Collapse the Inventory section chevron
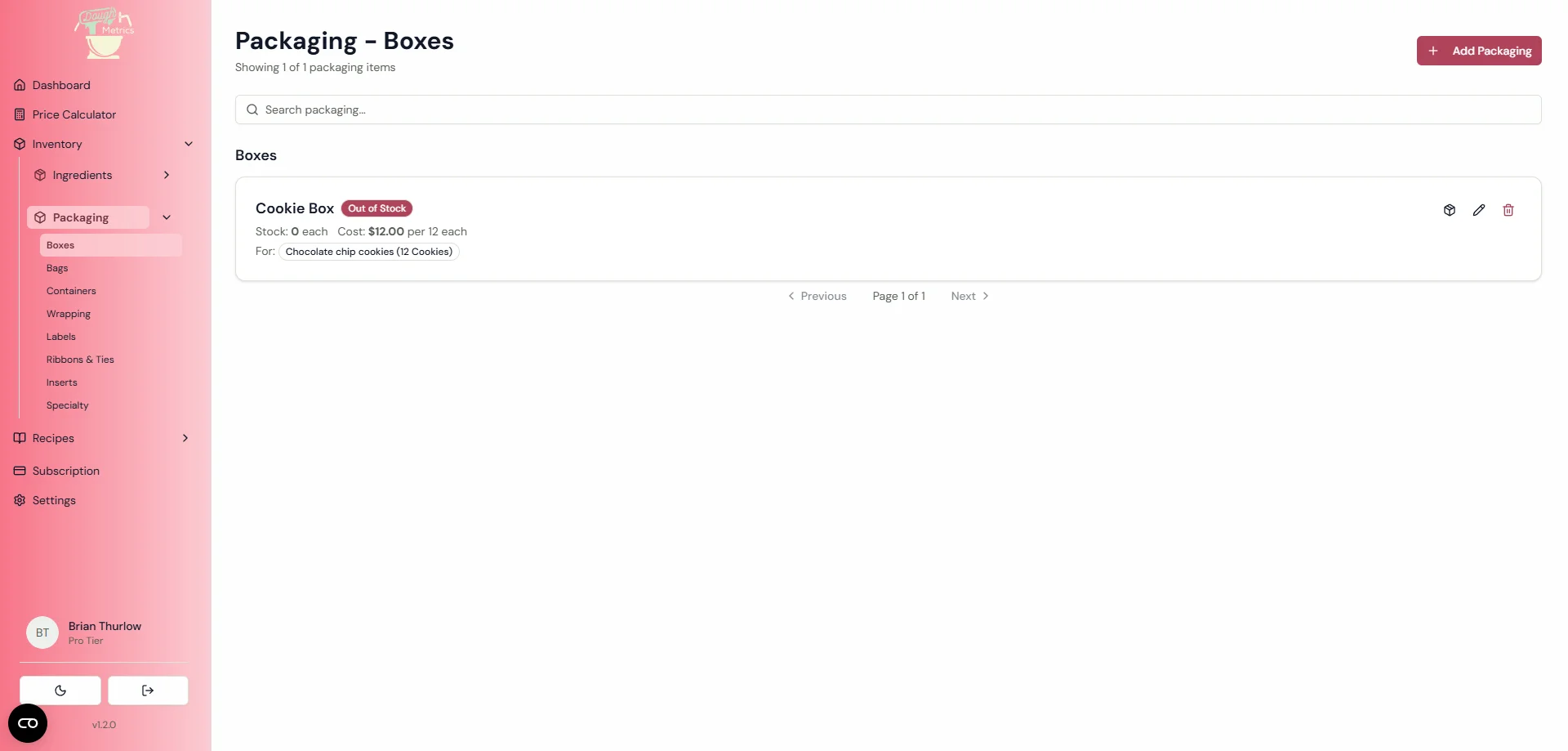 point(189,143)
